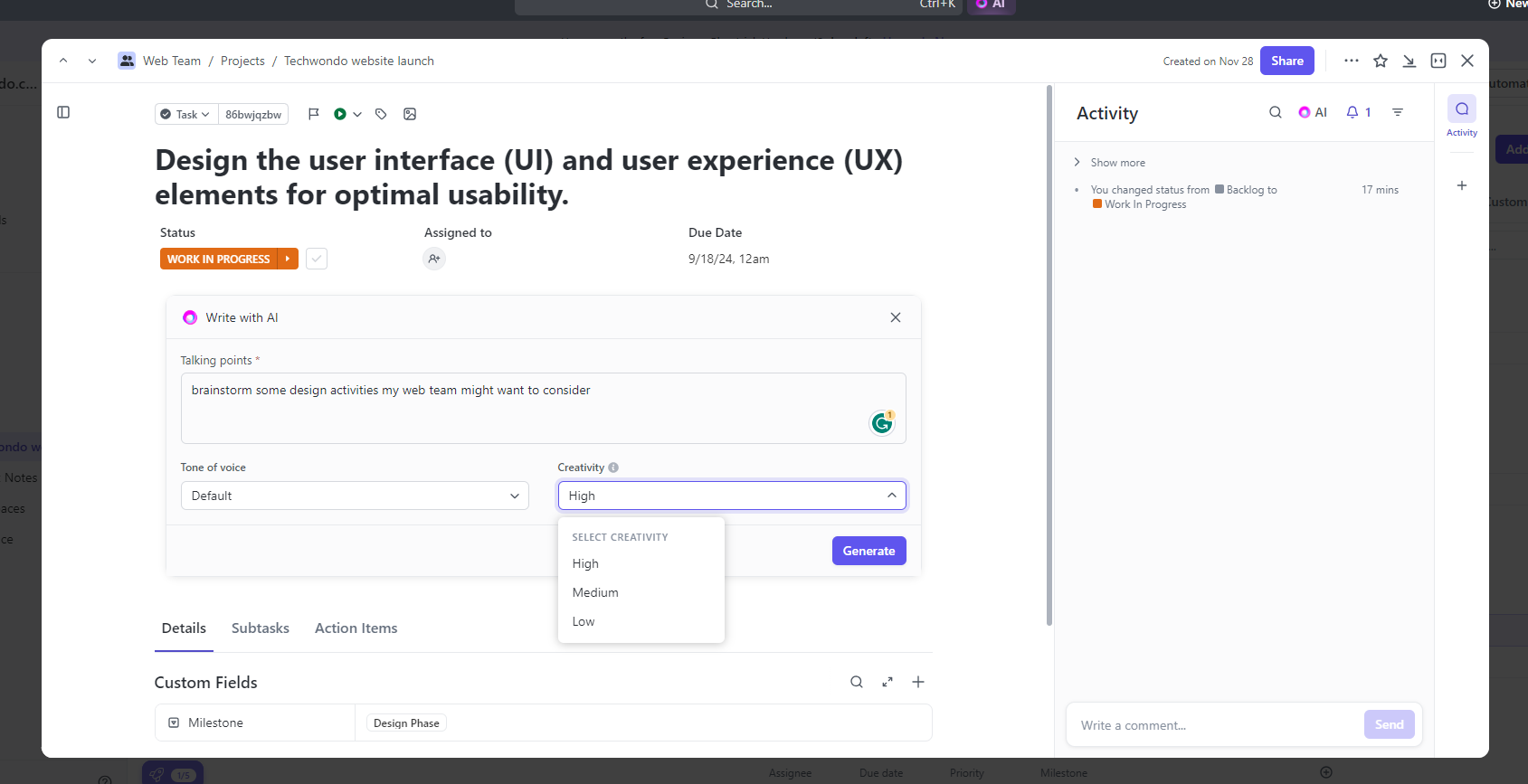Click the tag icon to add tags
This screenshot has width=1528, height=784.
[x=381, y=114]
